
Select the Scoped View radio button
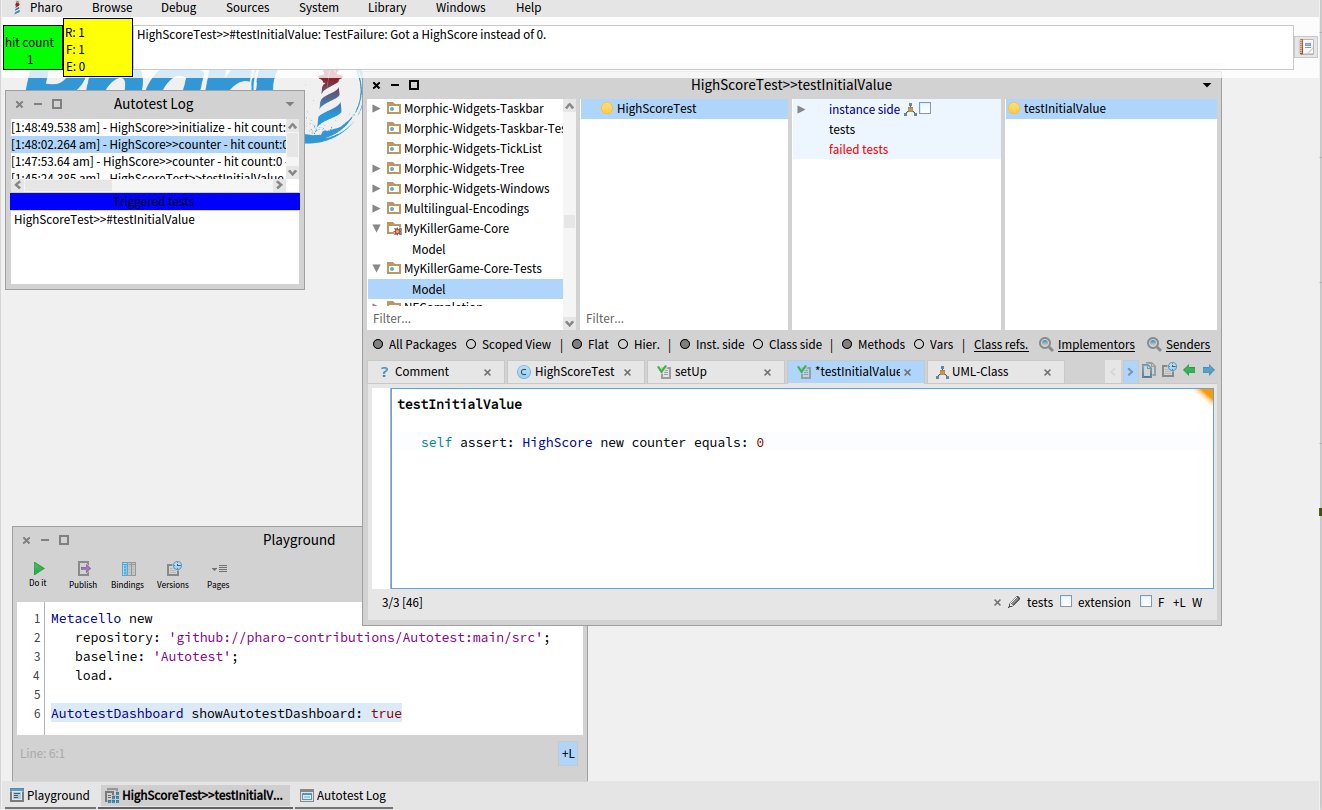click(471, 345)
